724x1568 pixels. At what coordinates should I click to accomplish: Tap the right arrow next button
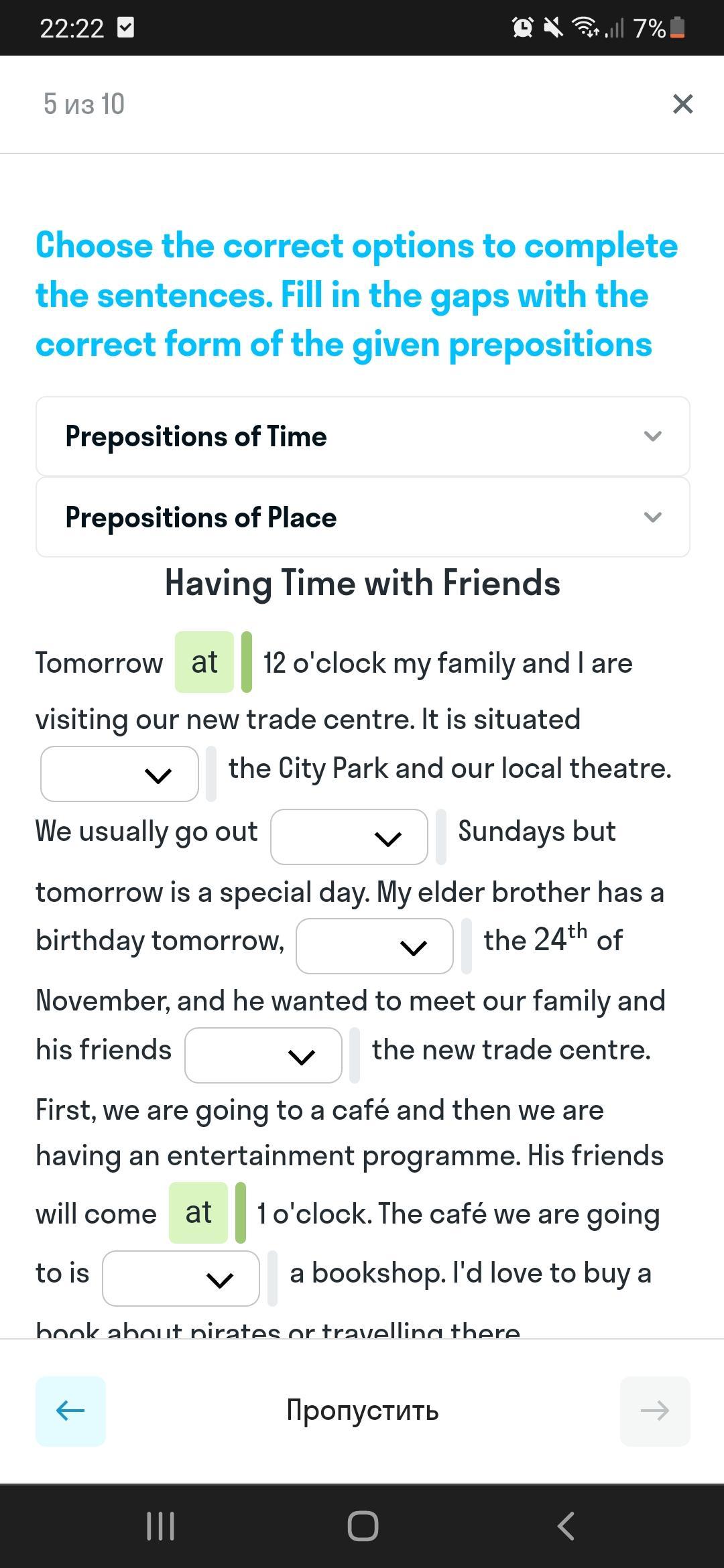pyautogui.click(x=654, y=1411)
